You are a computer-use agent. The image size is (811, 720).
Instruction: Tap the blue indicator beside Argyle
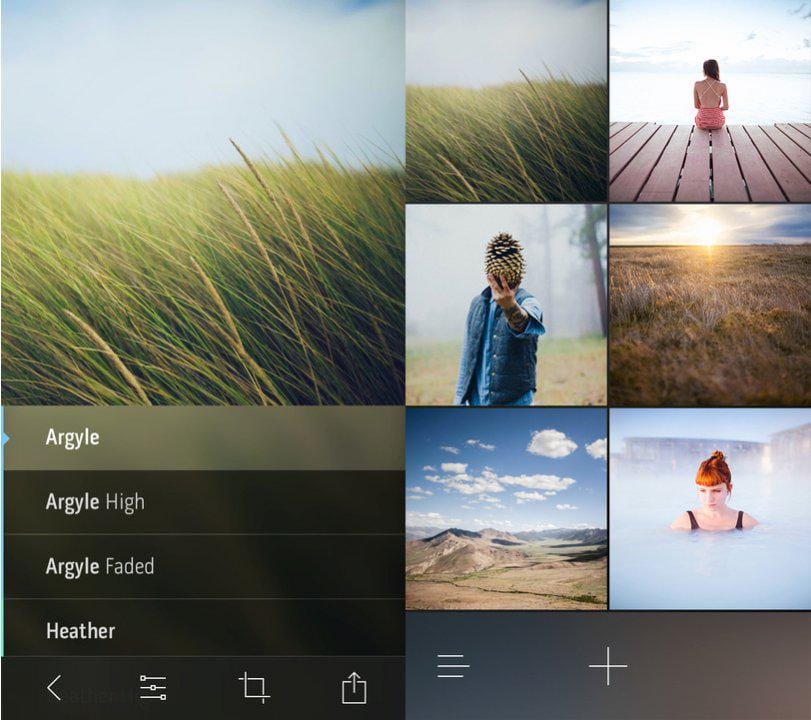pos(4,437)
